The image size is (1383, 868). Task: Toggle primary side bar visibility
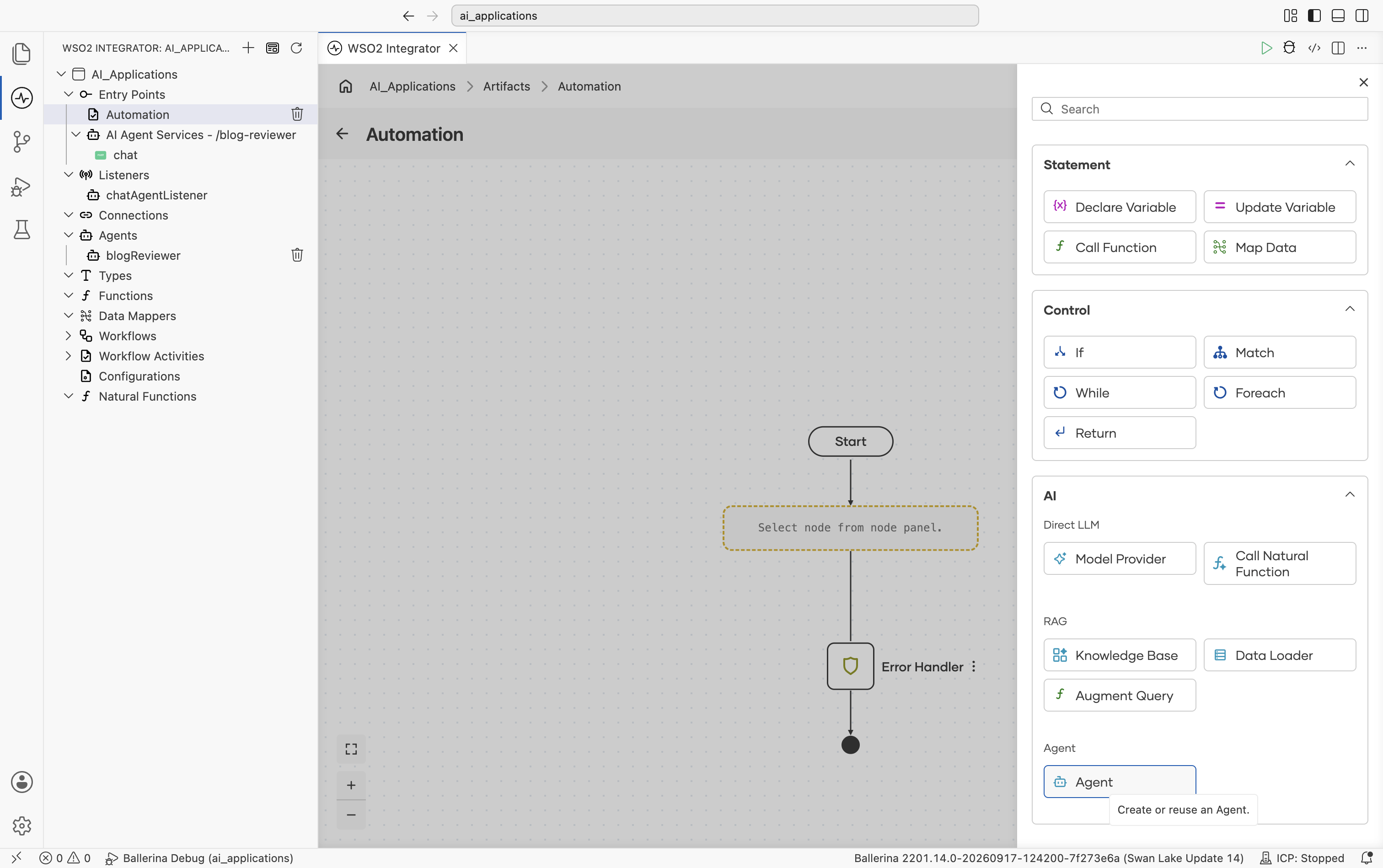pyautogui.click(x=1314, y=16)
